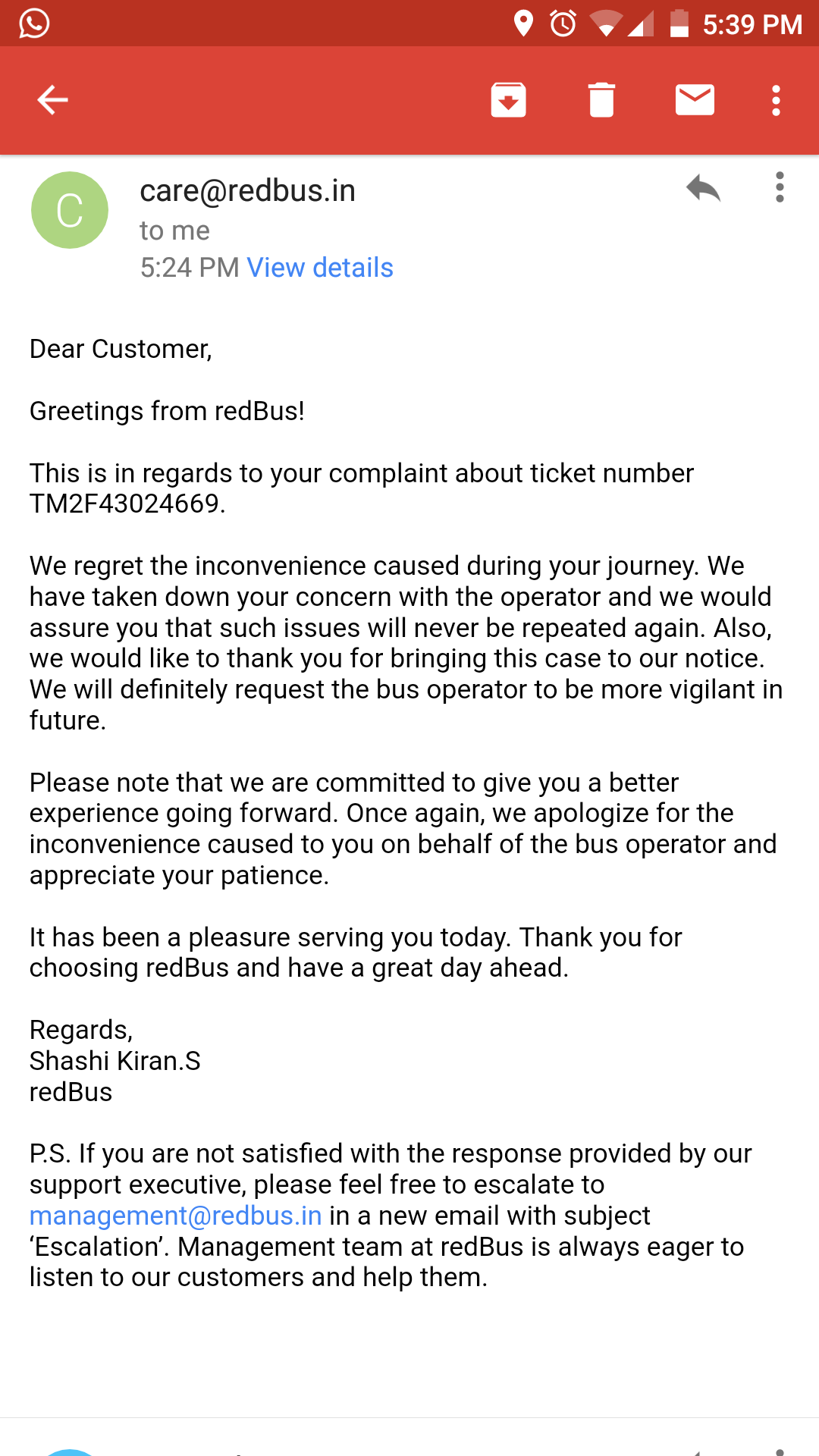This screenshot has width=819, height=1456.
Task: Open the management@redbus.in email link
Action: (176, 1216)
